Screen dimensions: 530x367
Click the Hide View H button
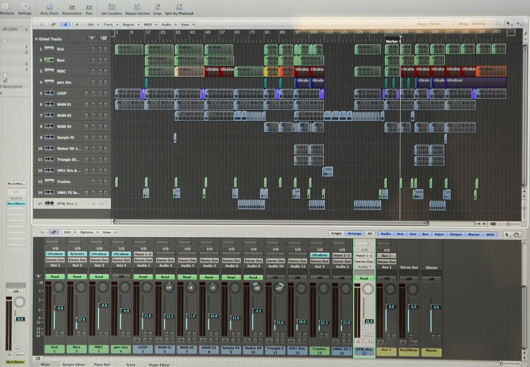pos(77,24)
